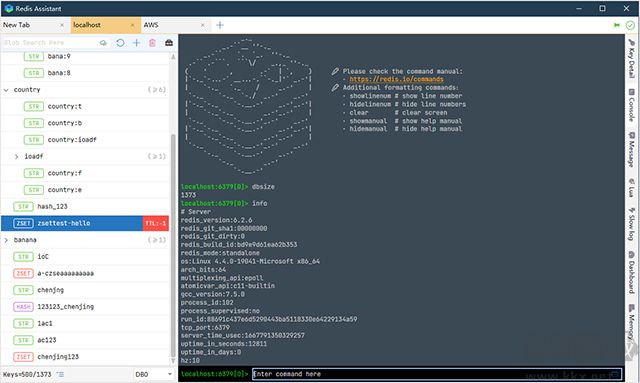Open the DB0 database dropdown
640x383 pixels.
[153, 374]
